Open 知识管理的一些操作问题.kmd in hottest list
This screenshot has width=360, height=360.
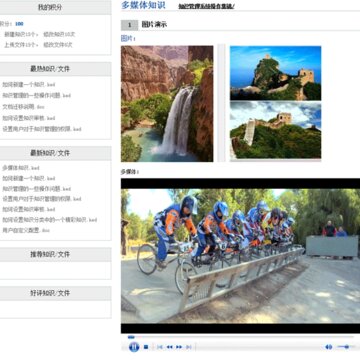[x=37, y=96]
